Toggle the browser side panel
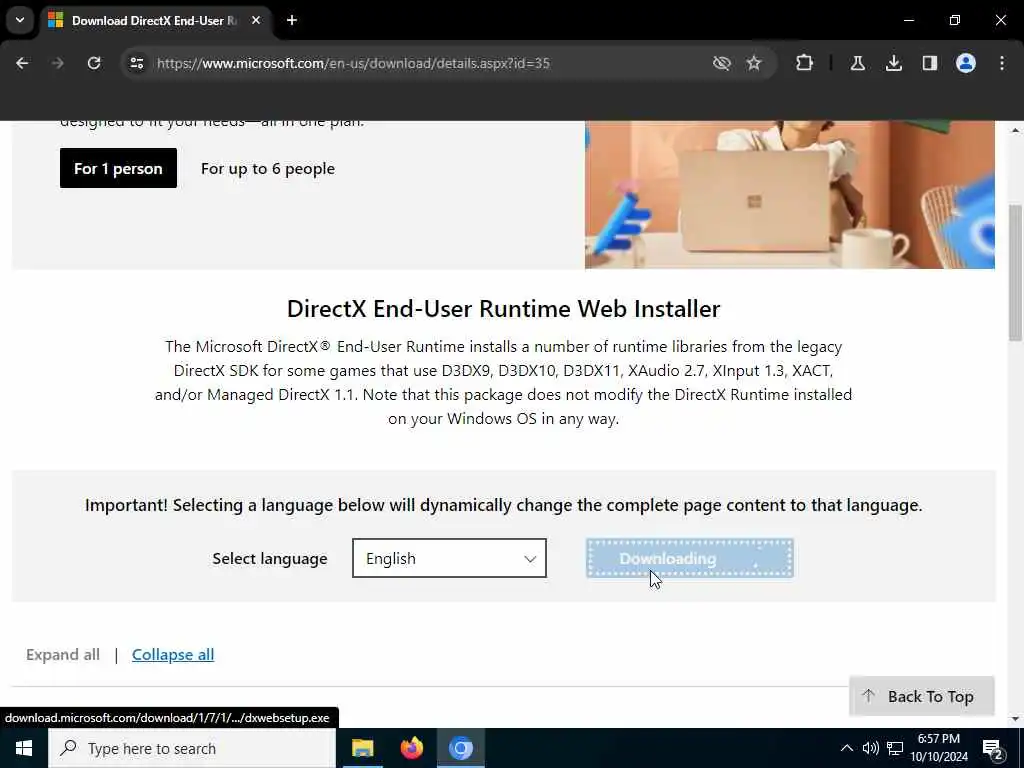This screenshot has height=768, width=1024. point(929,63)
